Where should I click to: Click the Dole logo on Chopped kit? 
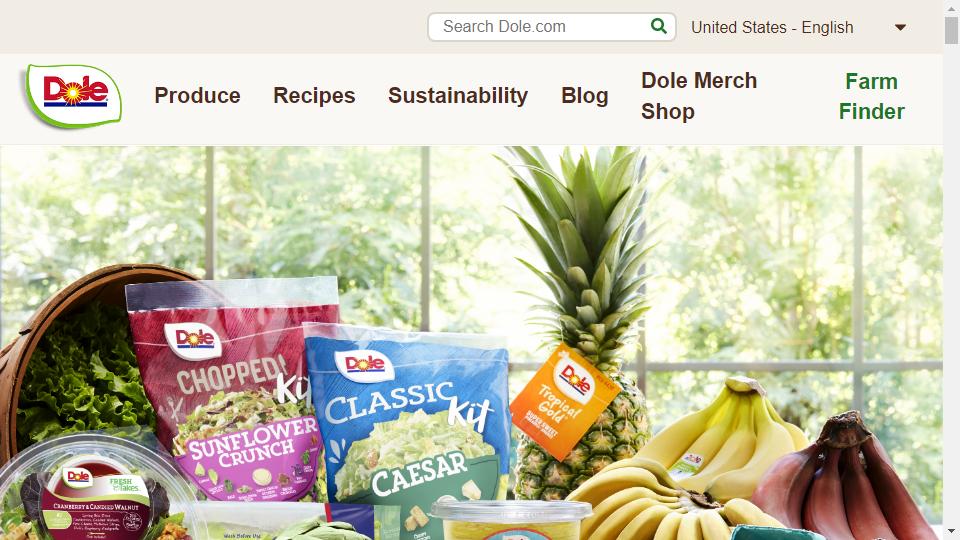coord(193,340)
